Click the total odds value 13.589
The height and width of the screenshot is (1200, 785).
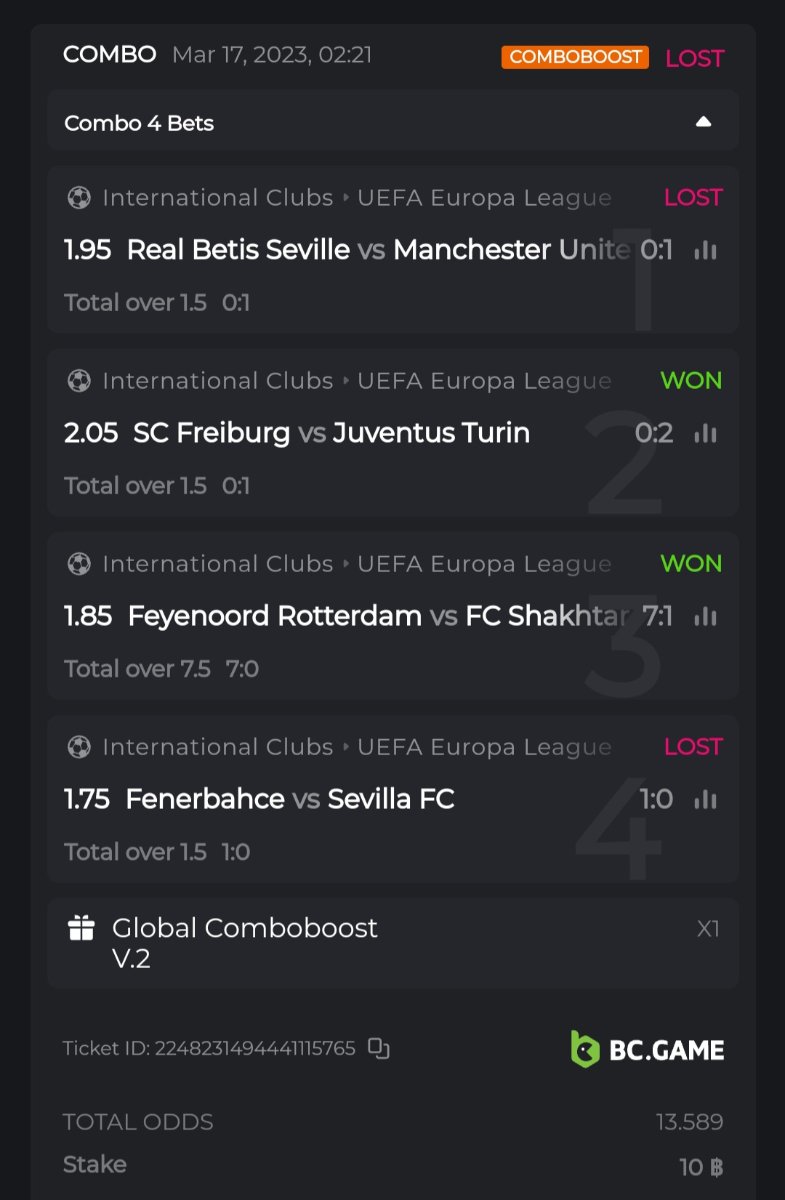coord(689,1122)
